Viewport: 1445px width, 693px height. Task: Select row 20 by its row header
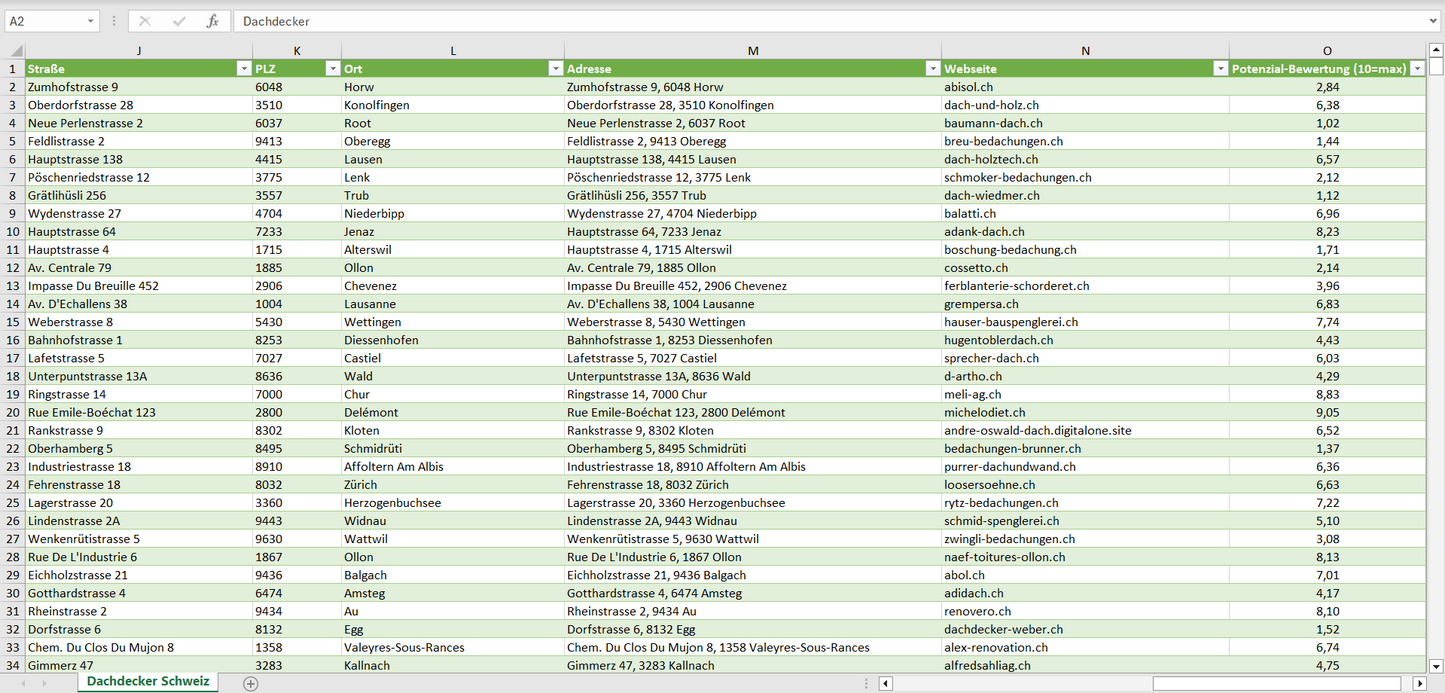[x=13, y=412]
